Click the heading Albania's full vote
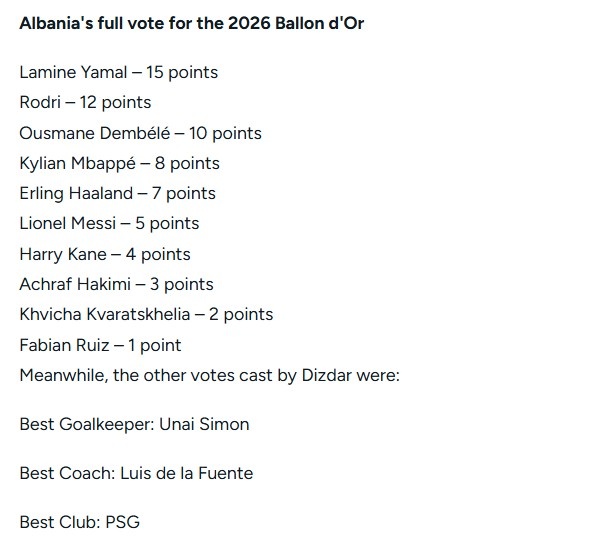This screenshot has height=551, width=599. coord(191,23)
